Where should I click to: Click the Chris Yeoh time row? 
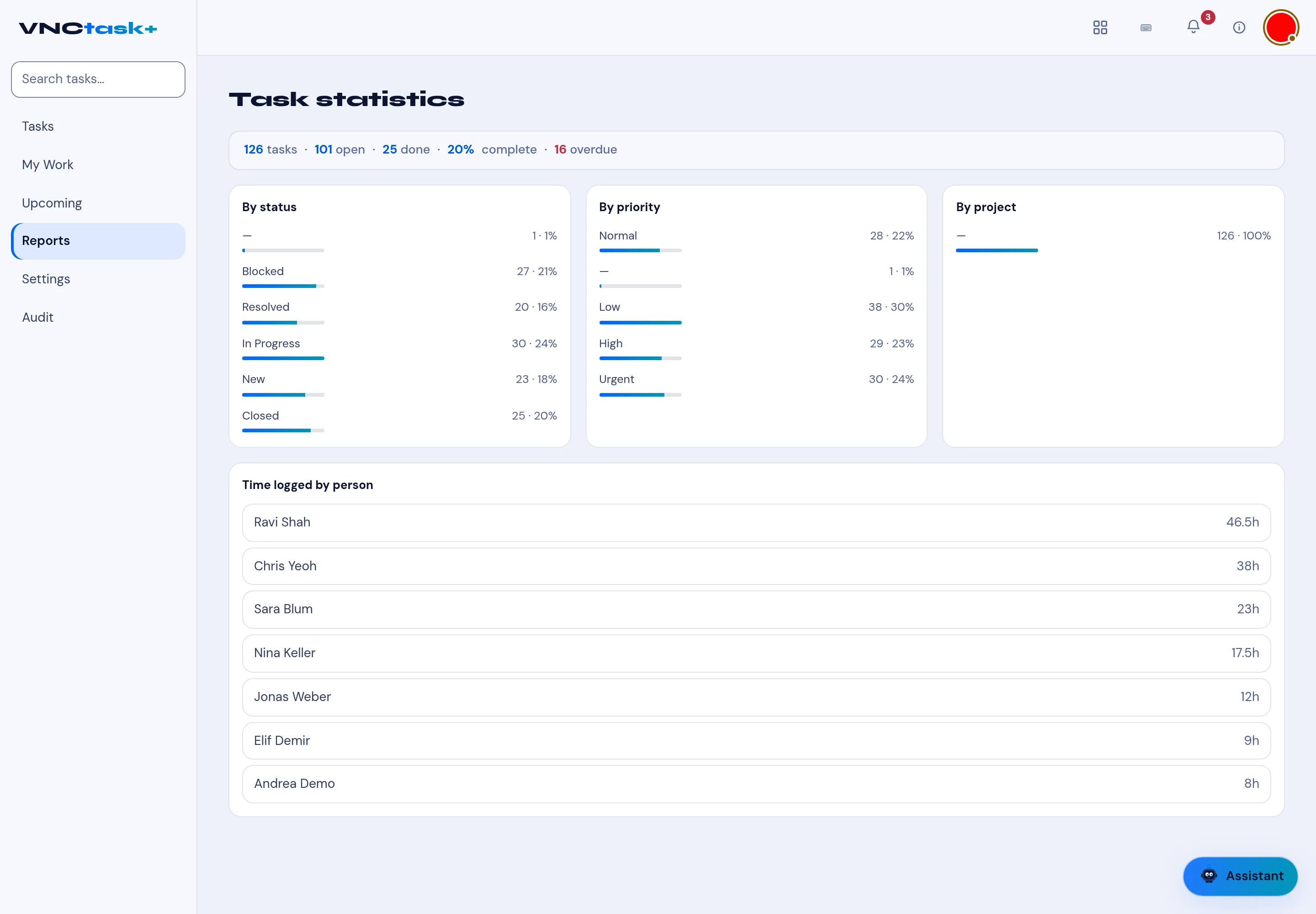click(x=756, y=566)
